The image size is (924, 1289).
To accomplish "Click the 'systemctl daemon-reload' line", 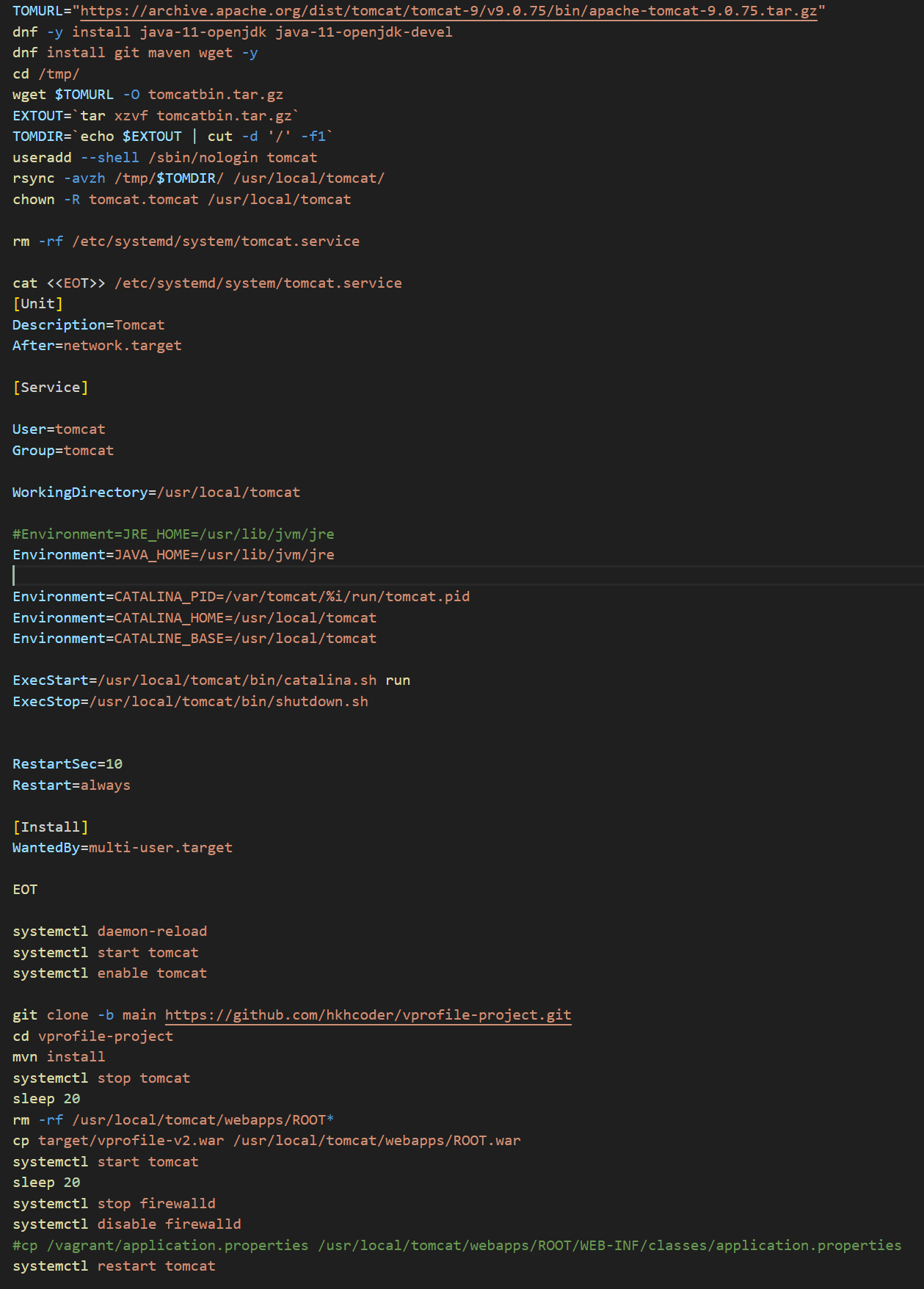I will (x=109, y=932).
